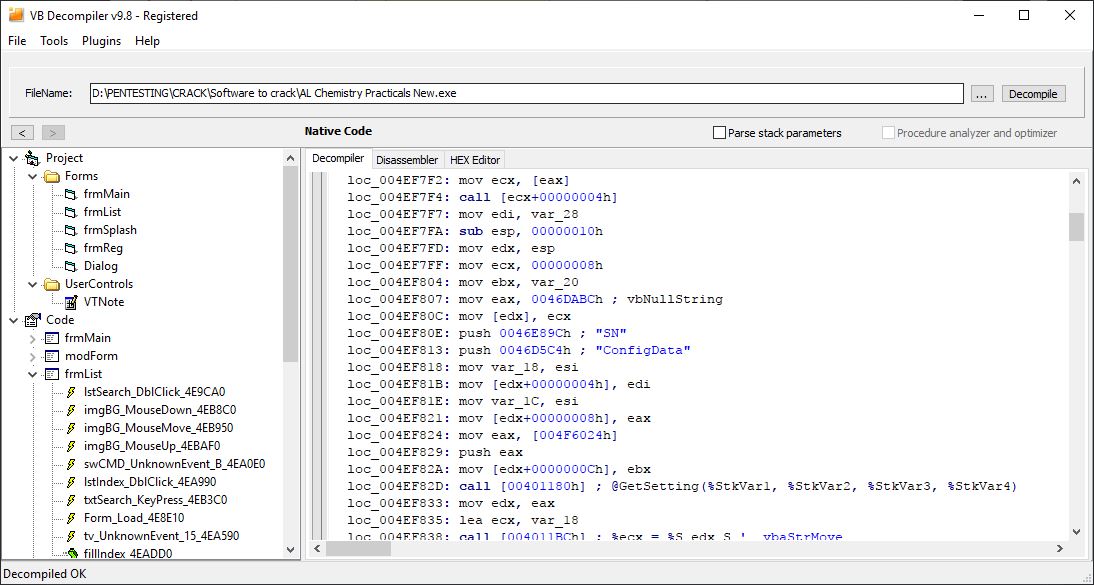1094x585 pixels.
Task: Click the frmMain code module icon
Action: tap(52, 338)
